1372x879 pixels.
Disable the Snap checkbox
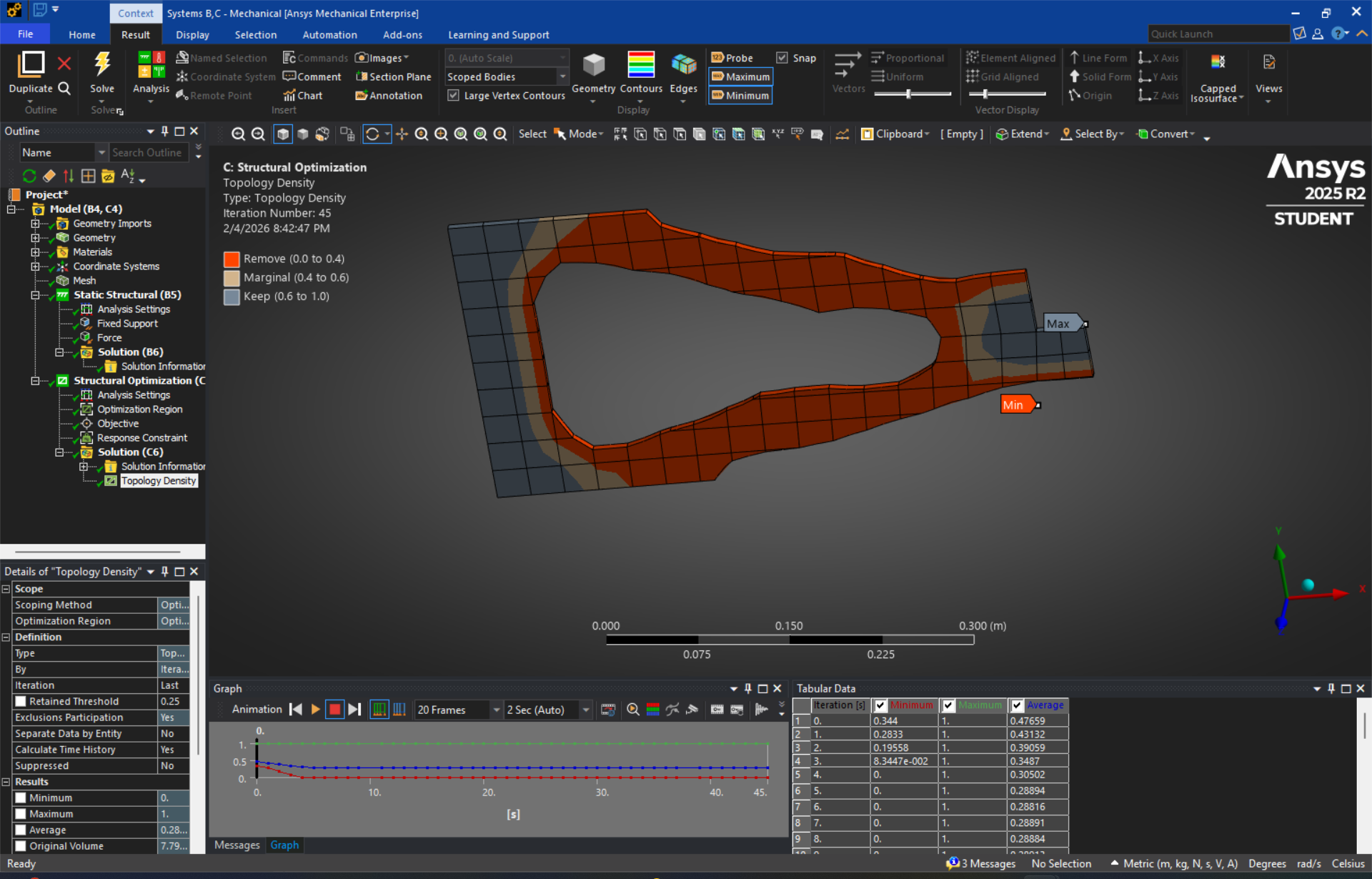pyautogui.click(x=783, y=57)
